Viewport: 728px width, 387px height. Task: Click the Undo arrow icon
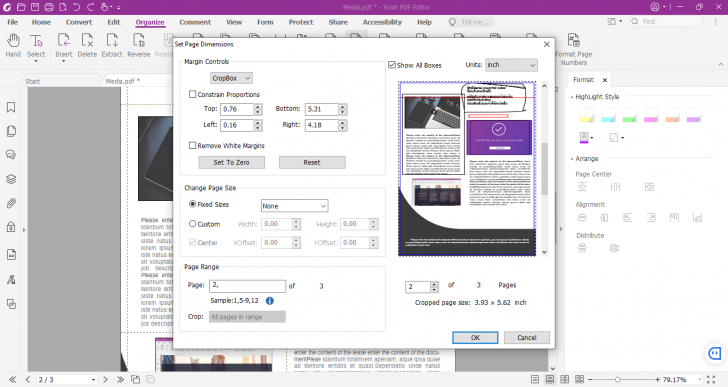[x=77, y=7]
